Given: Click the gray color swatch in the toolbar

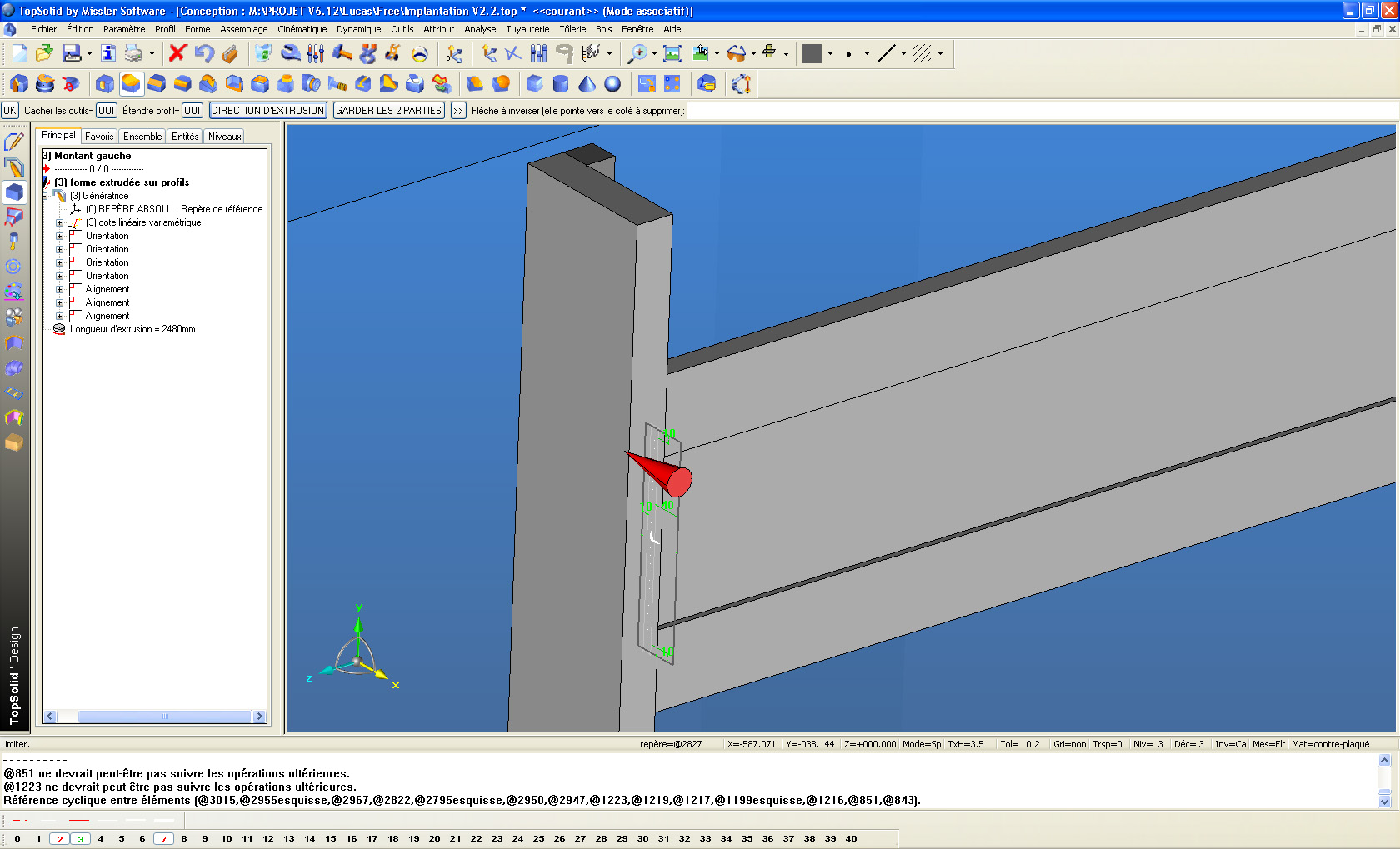Looking at the screenshot, I should pos(812,53).
